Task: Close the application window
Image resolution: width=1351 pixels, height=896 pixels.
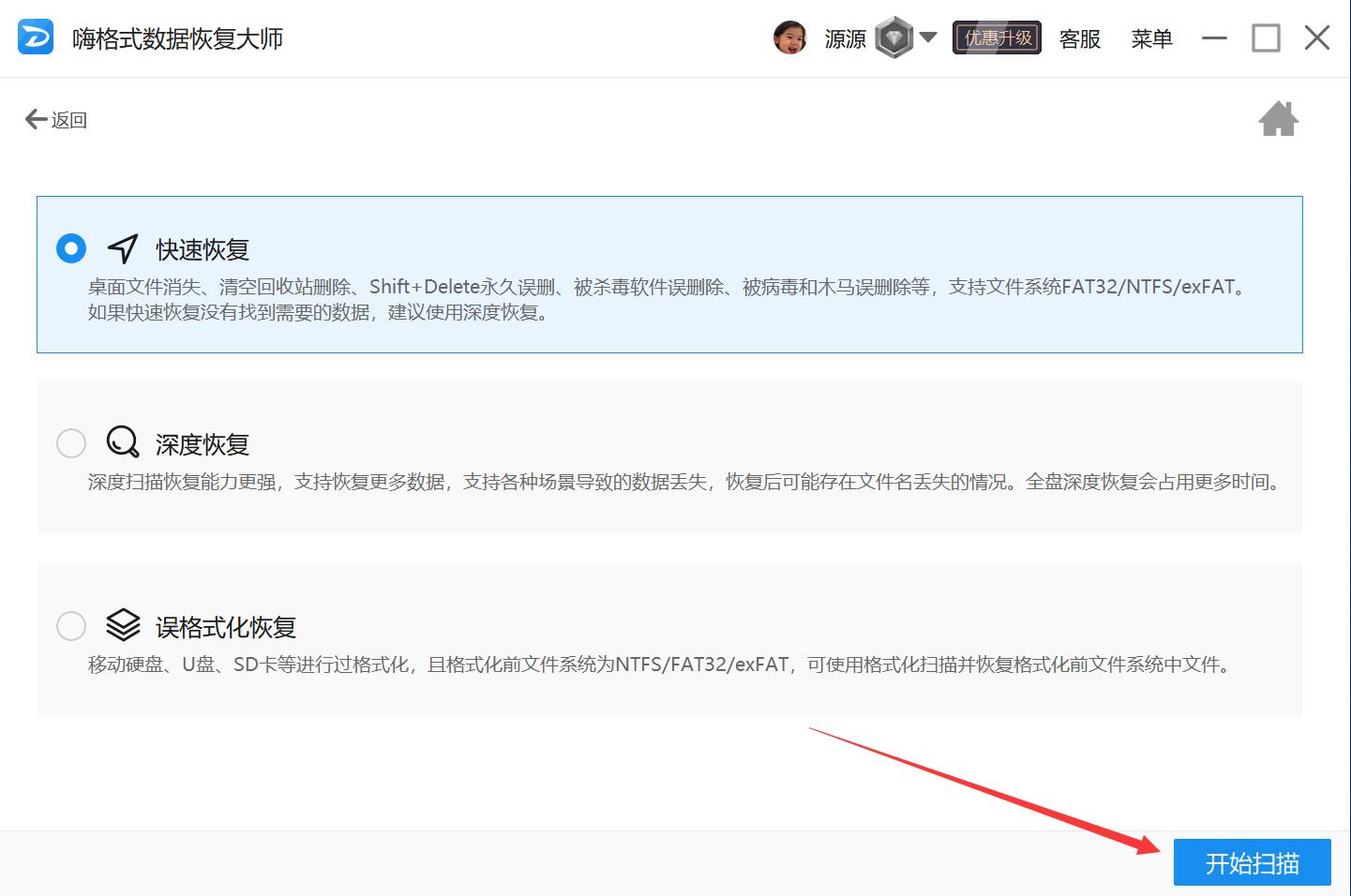Action: pyautogui.click(x=1317, y=38)
